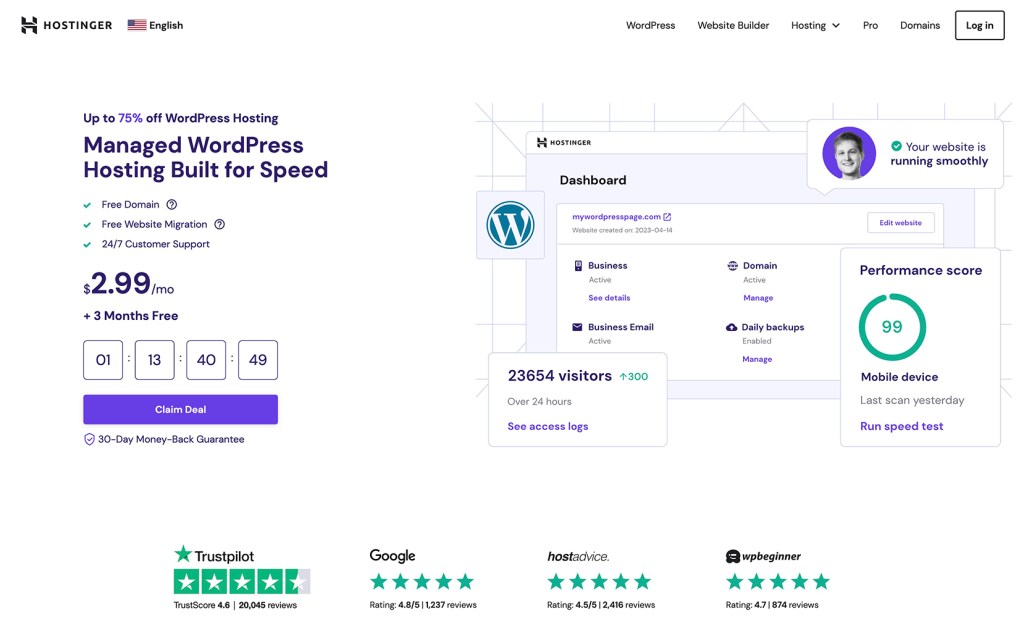Click the US flag language icon

click(136, 25)
